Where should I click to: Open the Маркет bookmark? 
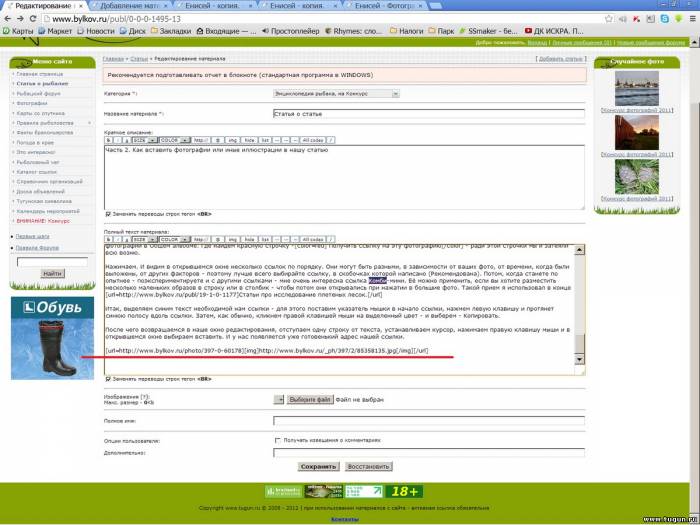point(55,31)
